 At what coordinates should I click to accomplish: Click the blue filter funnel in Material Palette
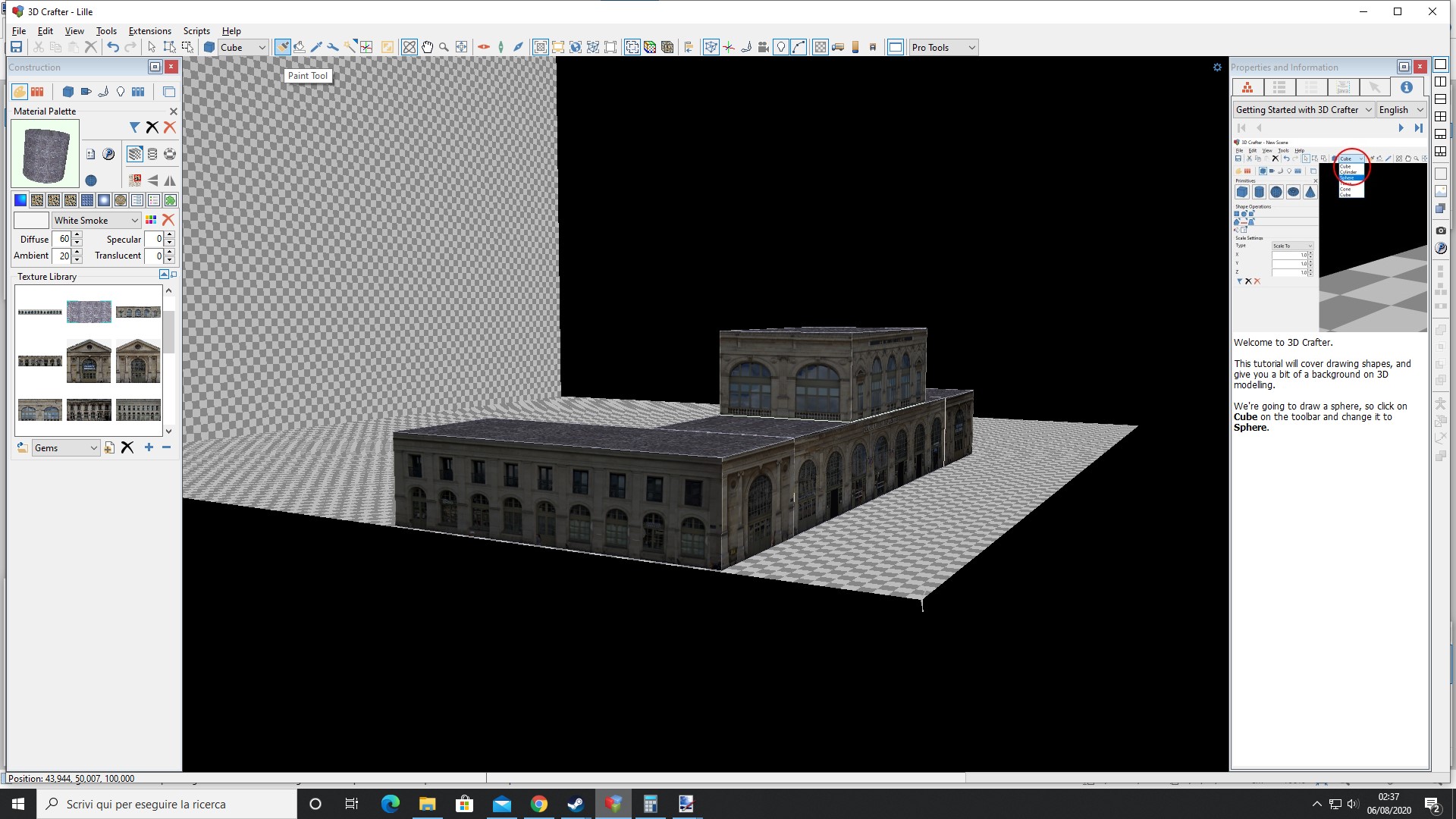point(134,127)
